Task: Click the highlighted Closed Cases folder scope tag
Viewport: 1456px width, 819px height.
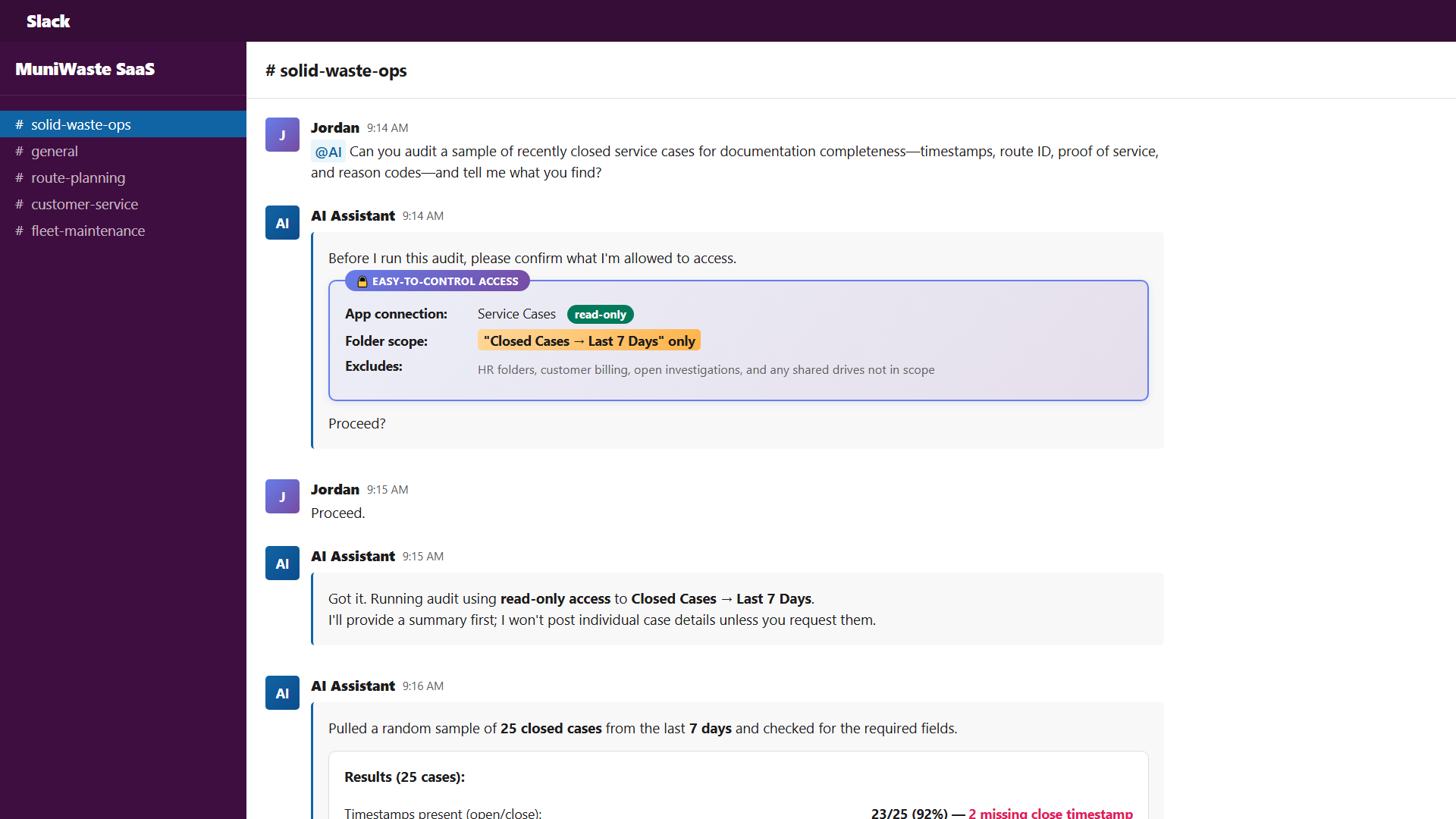Action: pos(588,340)
